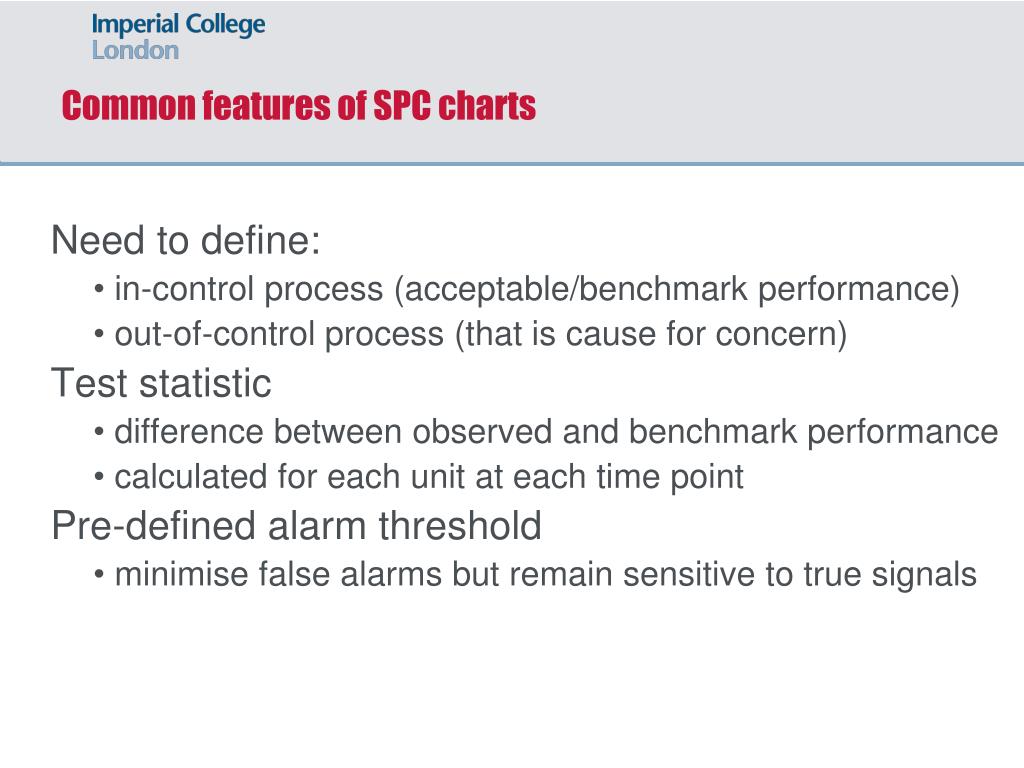Screen dimensions: 1024x768
Task: Click the bullet dot before 'in-control process'
Action: coord(99,289)
